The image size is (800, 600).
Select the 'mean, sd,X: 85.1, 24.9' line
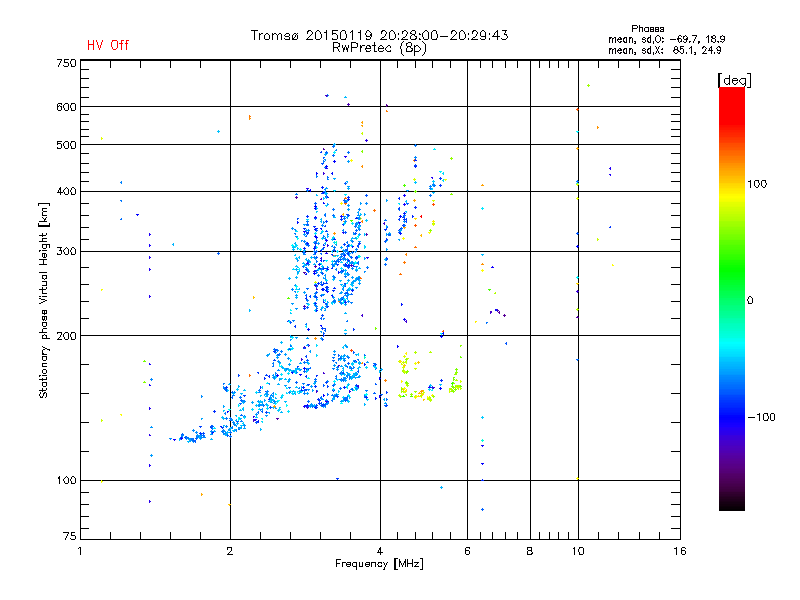664,50
